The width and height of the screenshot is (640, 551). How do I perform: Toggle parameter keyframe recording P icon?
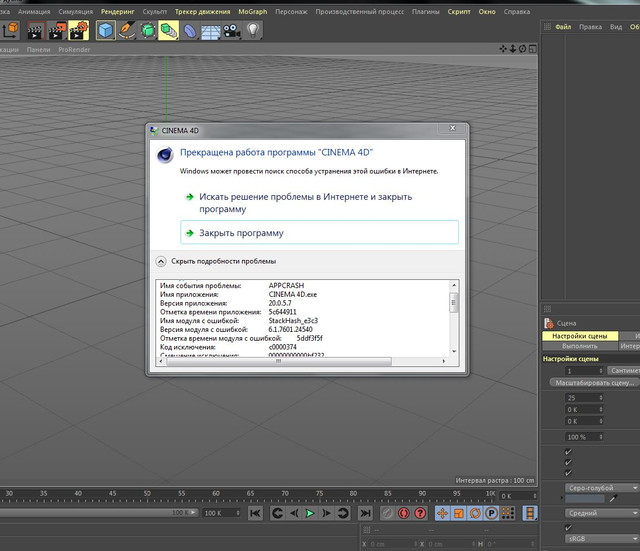(x=491, y=513)
